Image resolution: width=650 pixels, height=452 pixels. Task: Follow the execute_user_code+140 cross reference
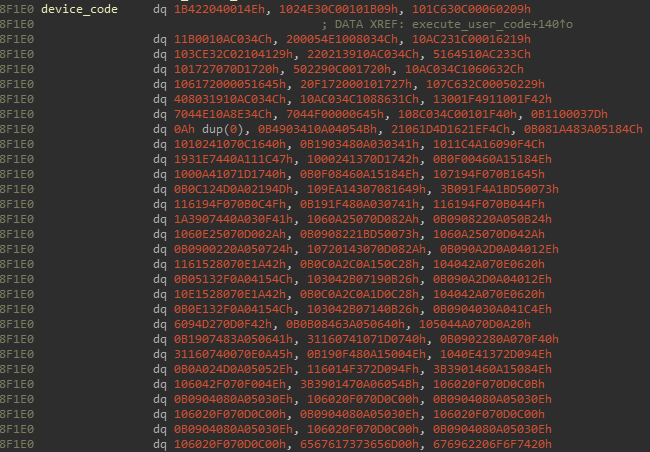pos(492,24)
